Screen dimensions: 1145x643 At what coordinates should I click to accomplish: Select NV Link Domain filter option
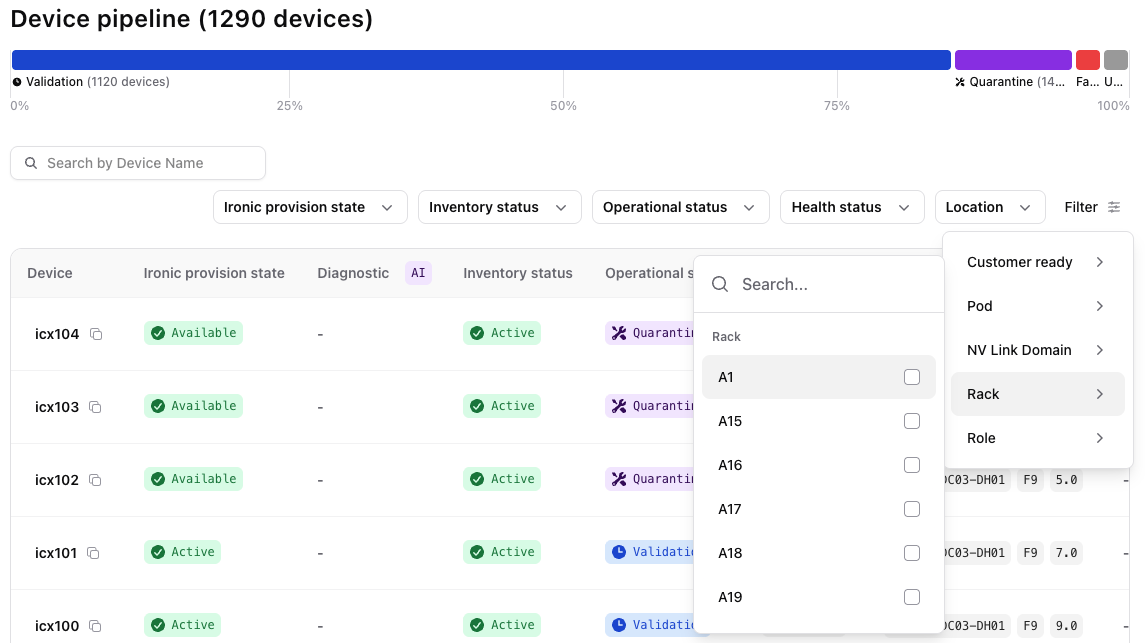1038,350
